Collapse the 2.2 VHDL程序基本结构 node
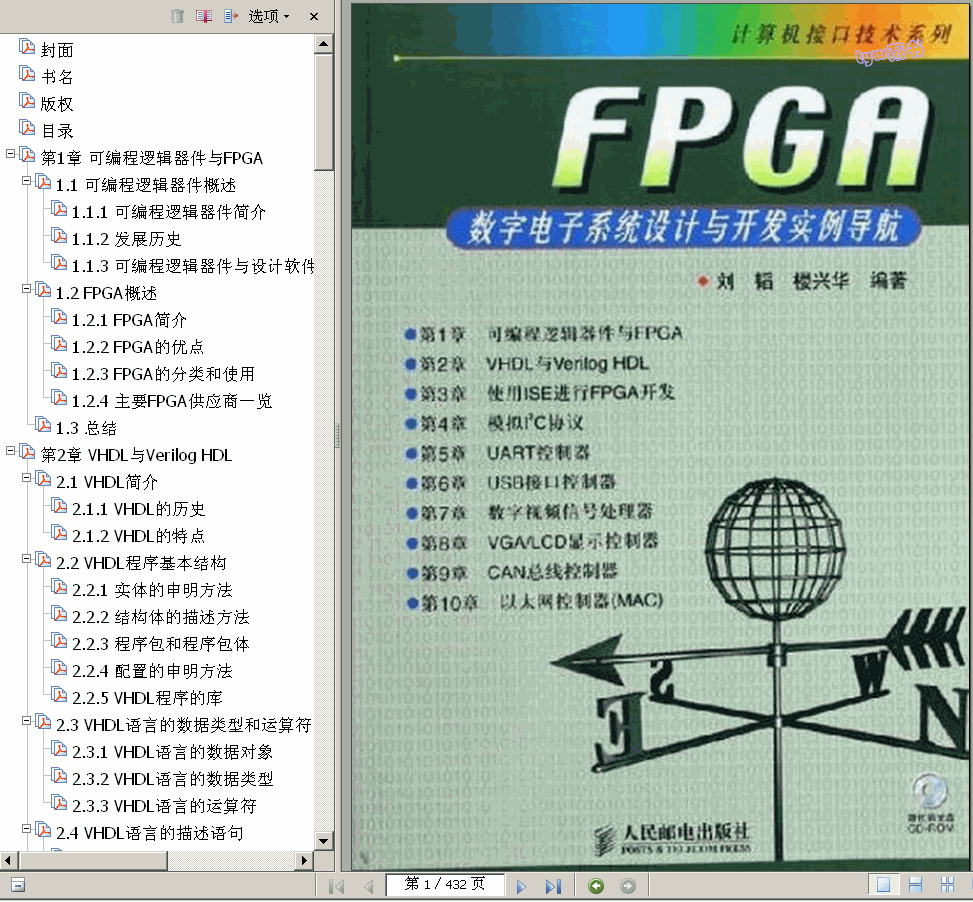The image size is (973, 902). 26,558
